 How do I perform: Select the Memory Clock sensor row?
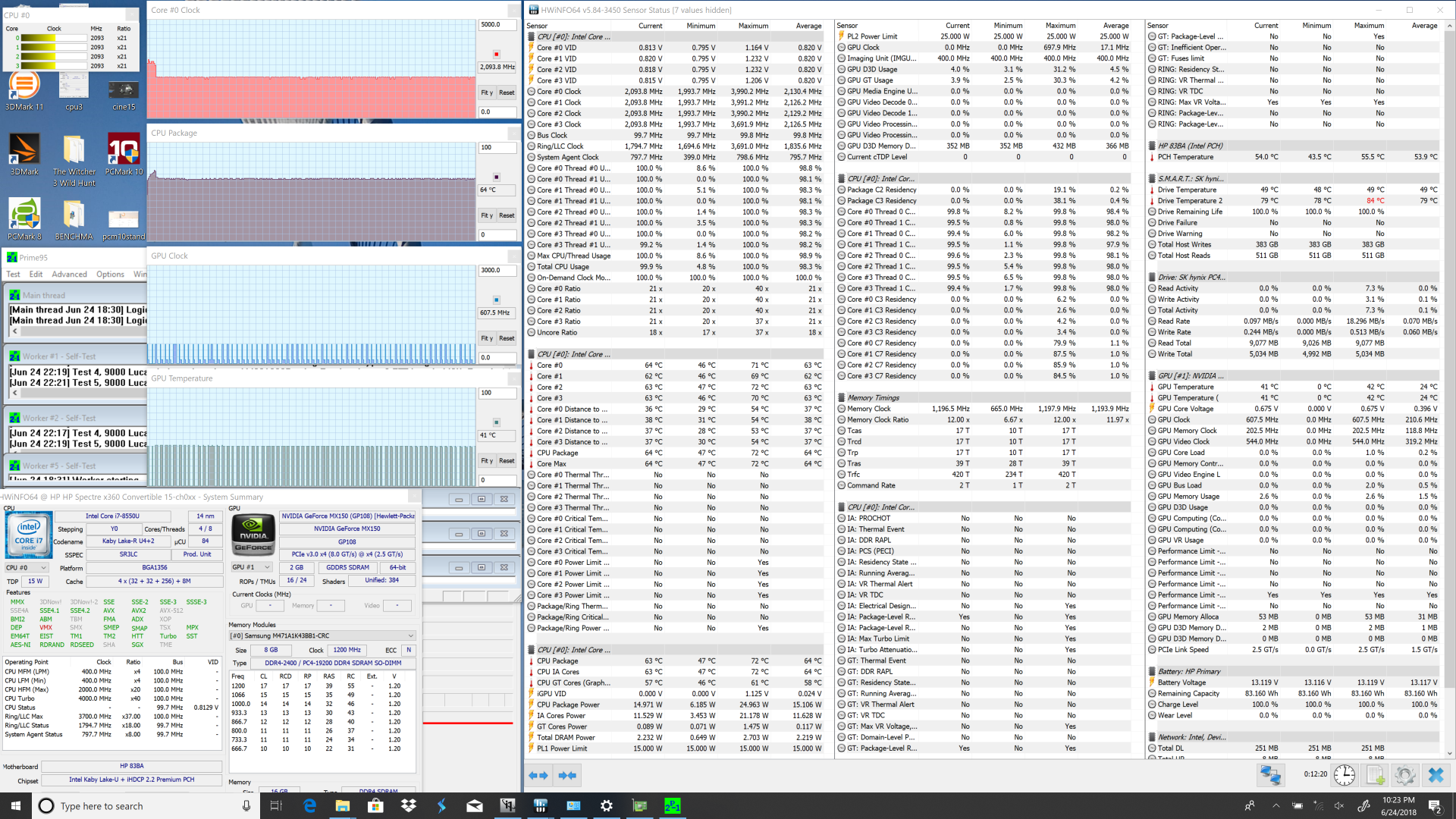coord(984,409)
